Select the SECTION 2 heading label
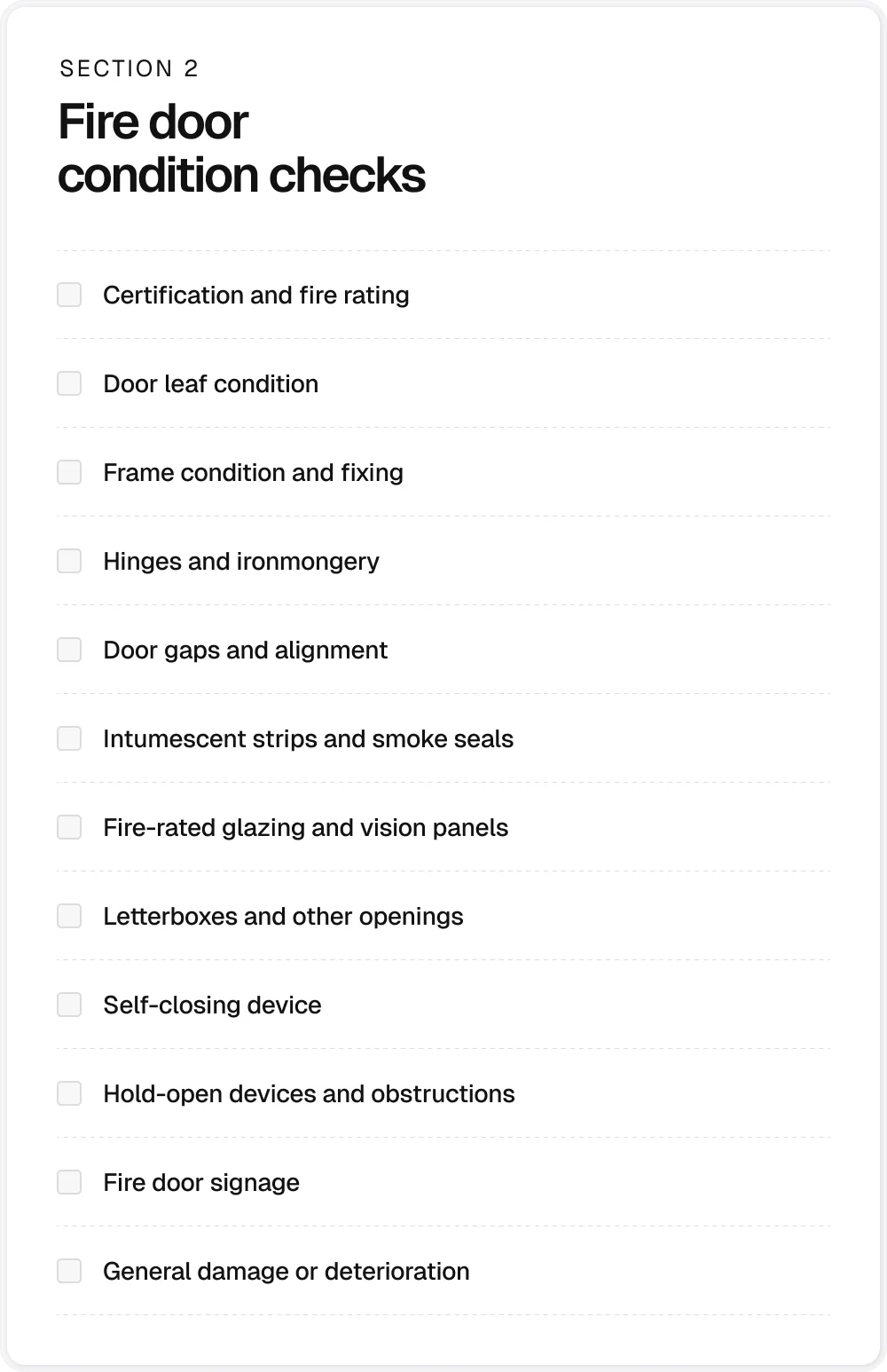The width and height of the screenshot is (887, 1372). point(129,67)
